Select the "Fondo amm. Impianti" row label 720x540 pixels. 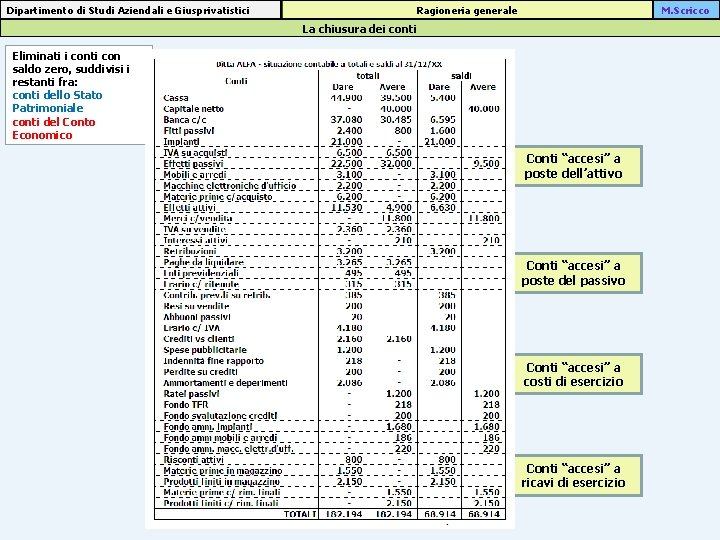coord(208,427)
